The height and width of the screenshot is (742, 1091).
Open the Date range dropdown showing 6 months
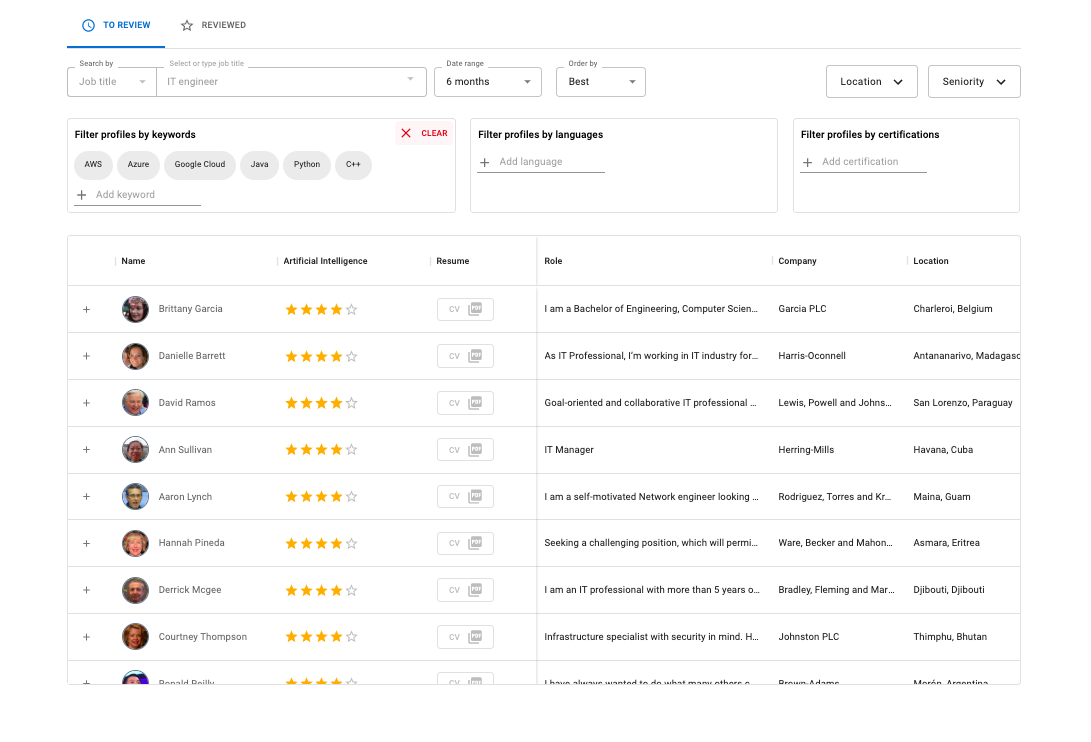488,81
